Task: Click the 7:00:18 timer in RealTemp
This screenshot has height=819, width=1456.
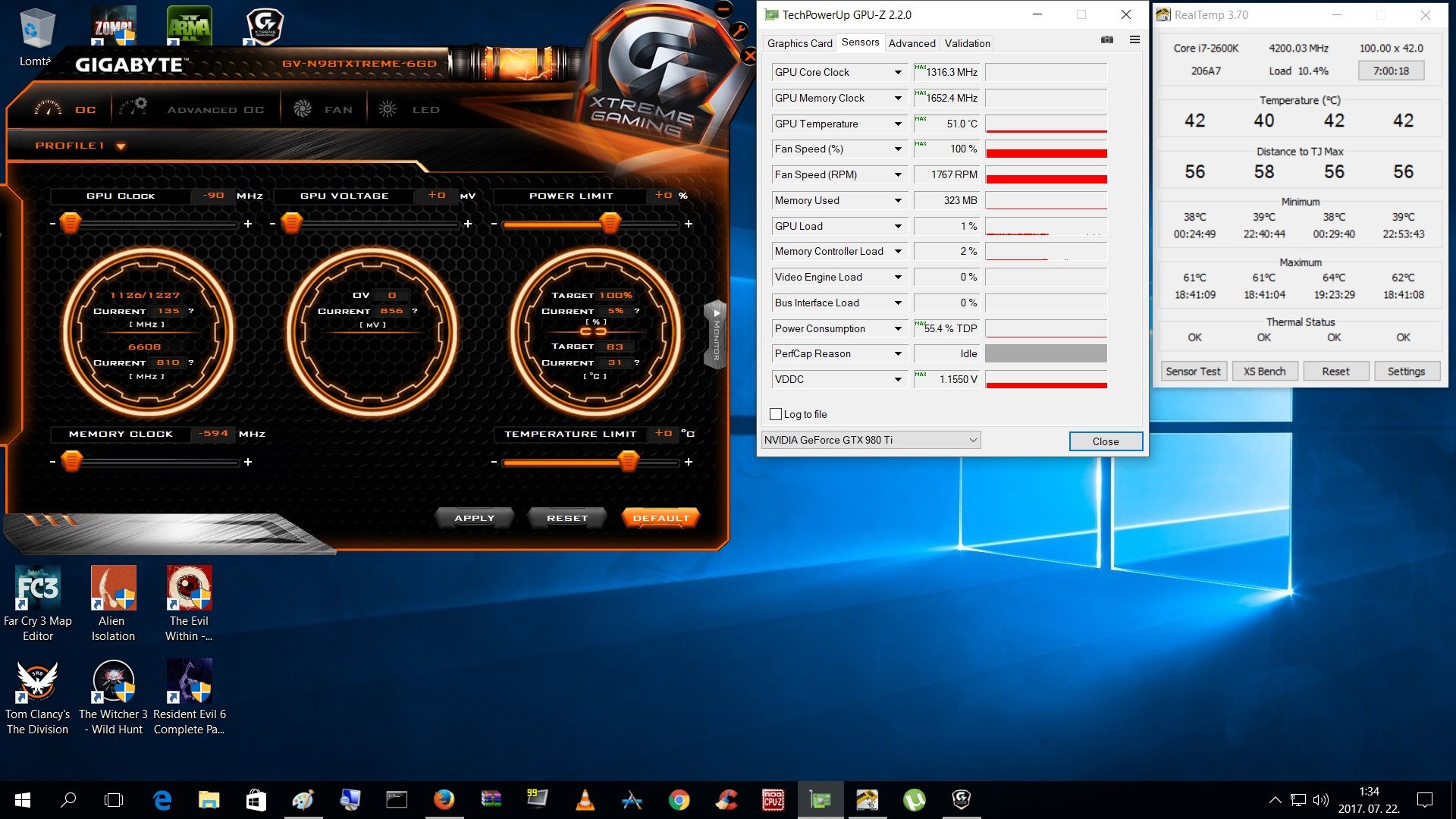Action: coord(1391,71)
